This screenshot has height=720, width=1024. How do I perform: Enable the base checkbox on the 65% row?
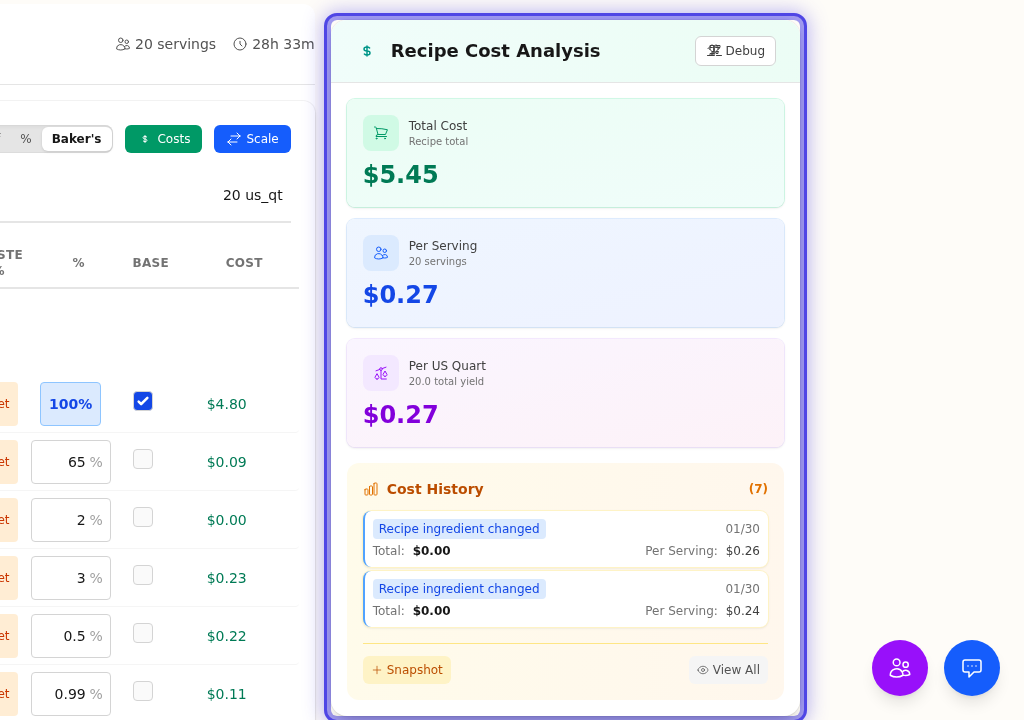142,457
